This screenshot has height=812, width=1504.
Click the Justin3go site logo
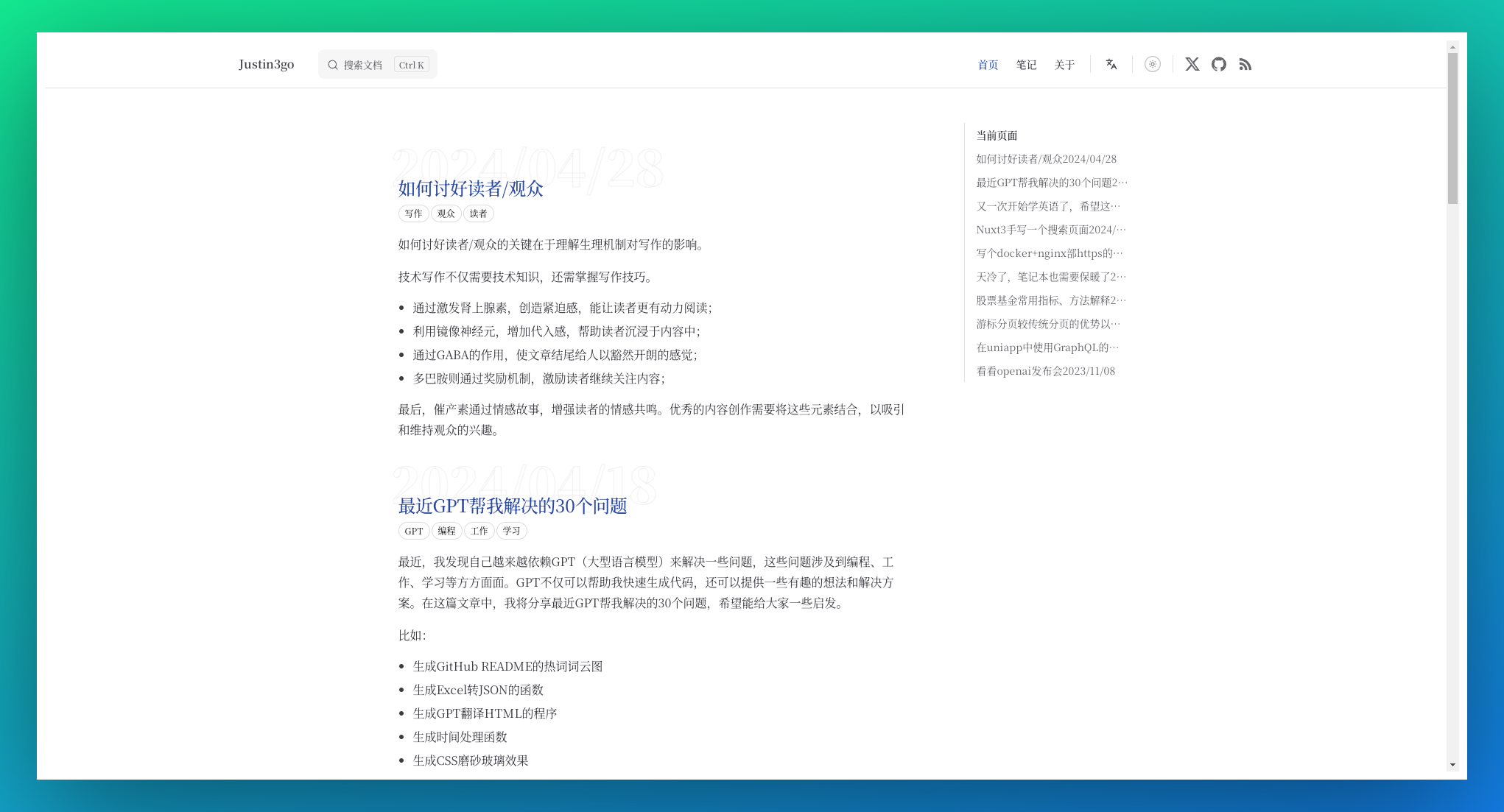[x=266, y=65]
